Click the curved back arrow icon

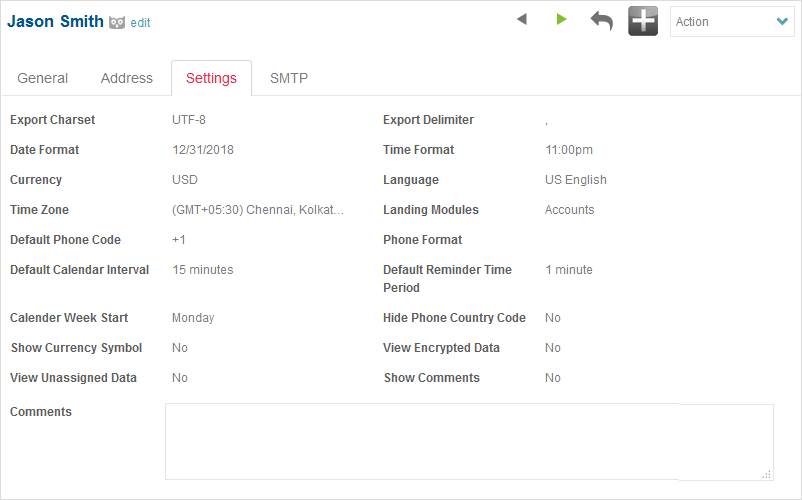pos(602,21)
